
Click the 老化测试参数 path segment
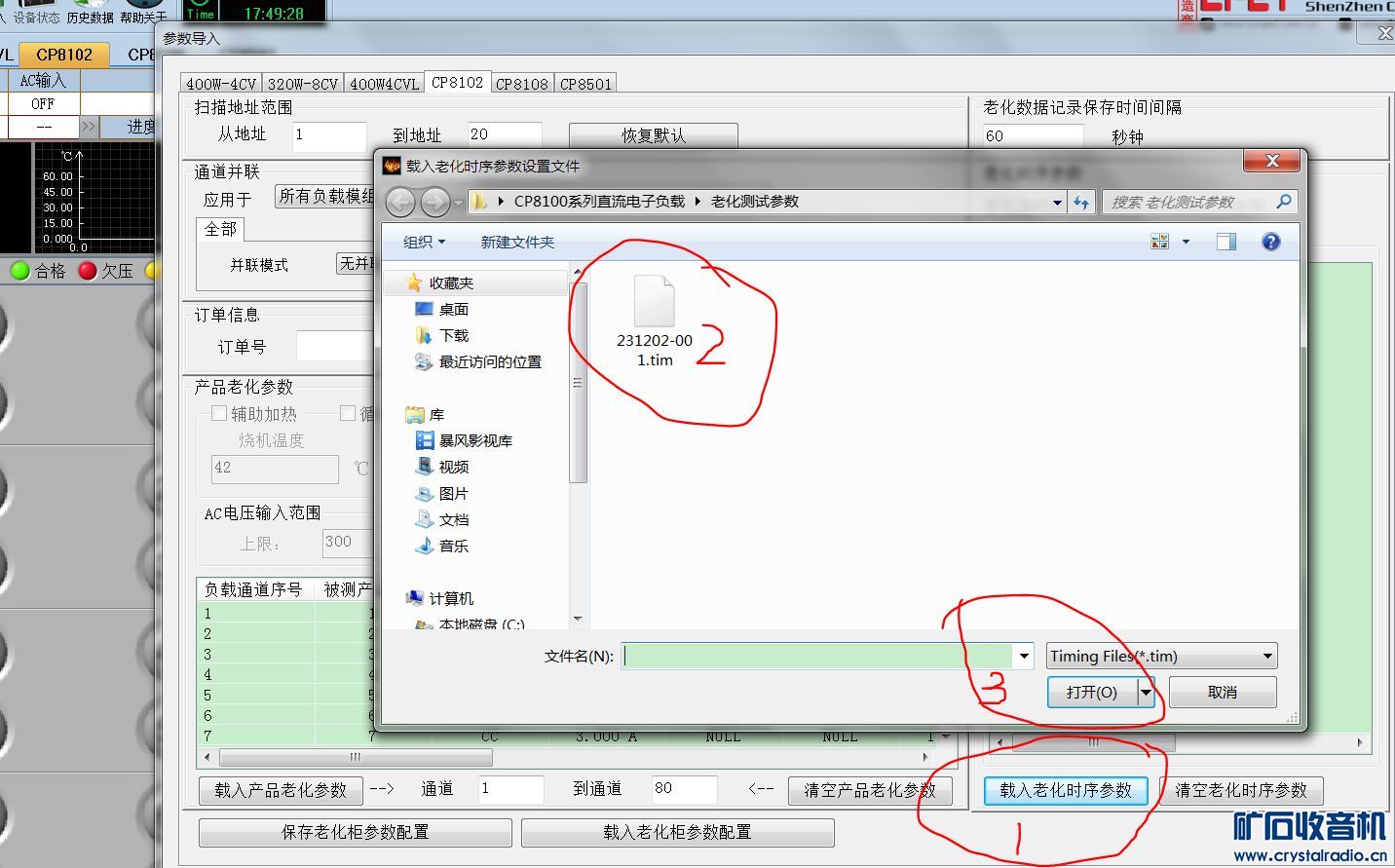pyautogui.click(x=755, y=202)
